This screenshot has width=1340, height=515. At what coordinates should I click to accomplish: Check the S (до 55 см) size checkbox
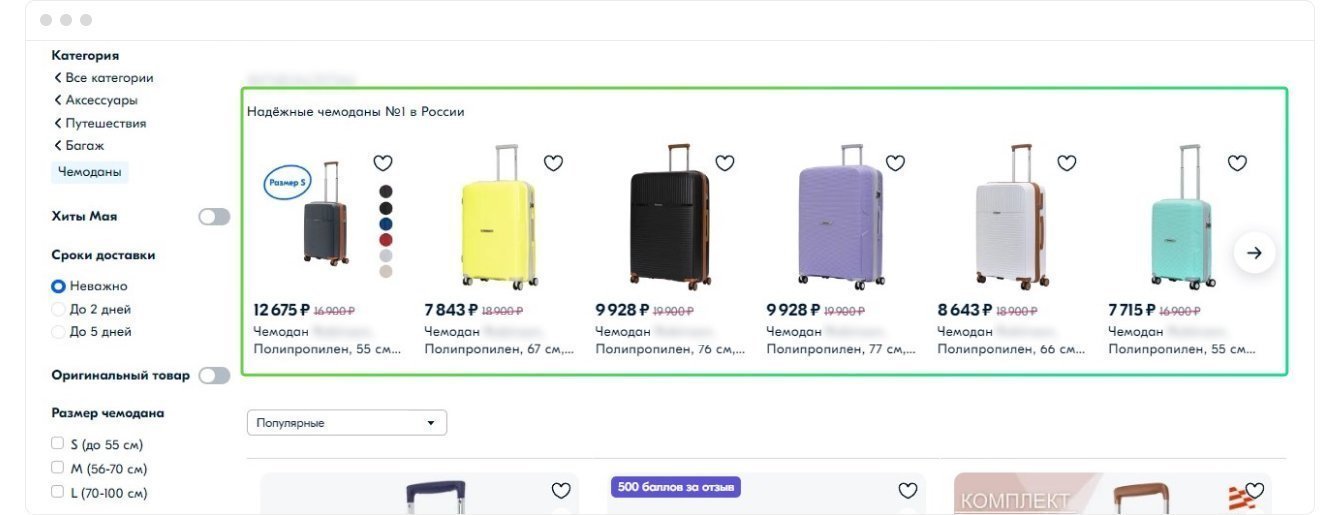tap(58, 443)
